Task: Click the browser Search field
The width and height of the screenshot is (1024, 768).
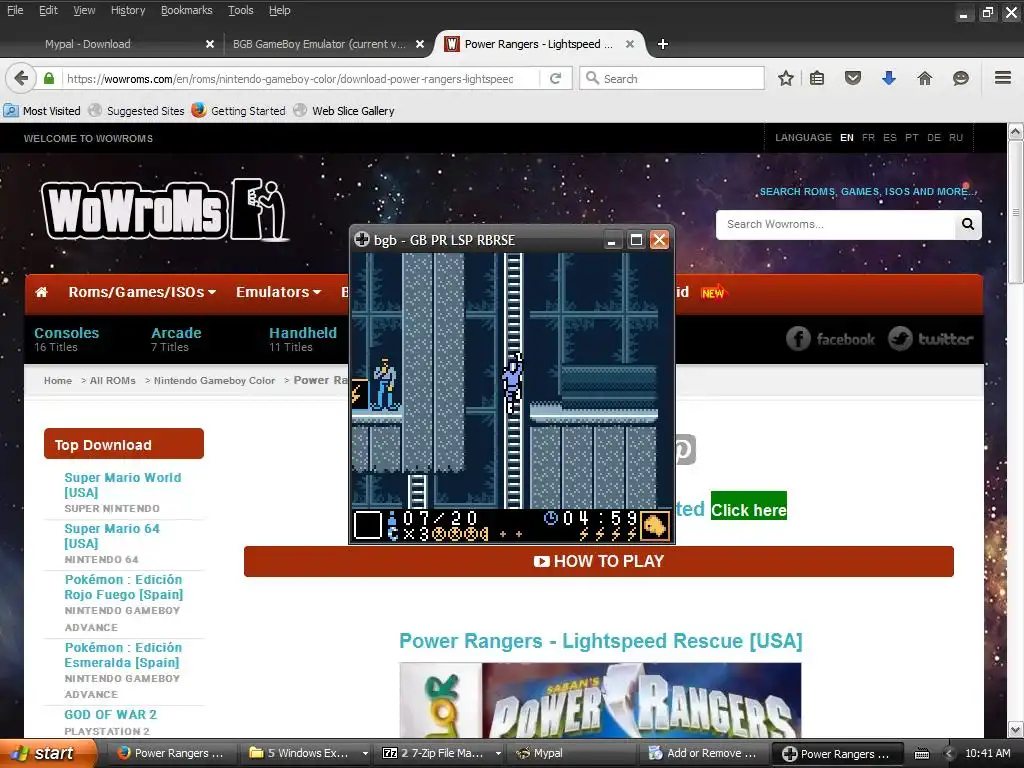Action: pyautogui.click(x=673, y=78)
